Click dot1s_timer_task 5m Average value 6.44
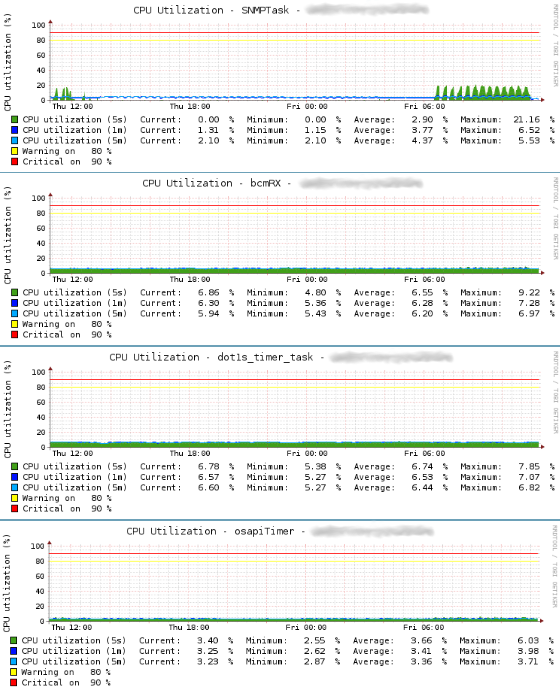The image size is (560, 693). tap(422, 488)
